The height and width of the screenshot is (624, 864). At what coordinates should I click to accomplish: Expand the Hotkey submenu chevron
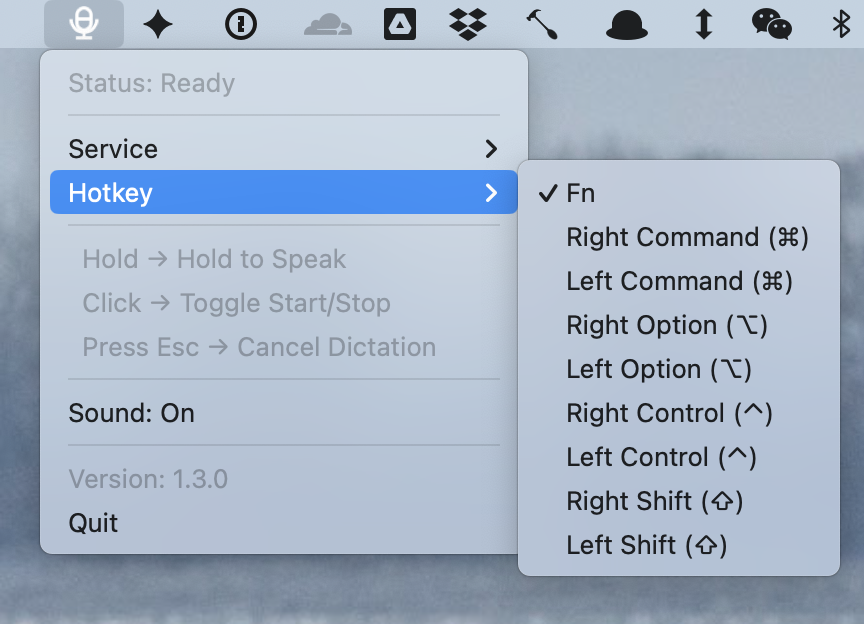(491, 193)
